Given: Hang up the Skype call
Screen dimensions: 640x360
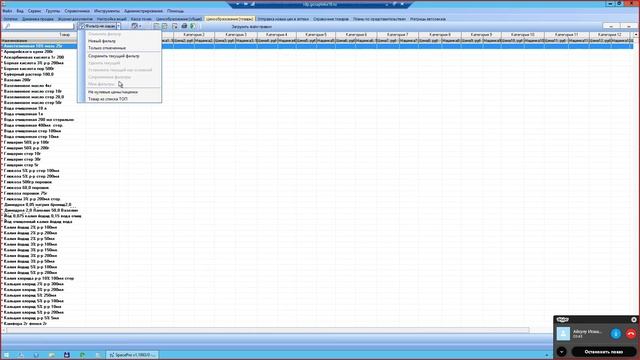Looking at the screenshot, I should click(631, 334).
